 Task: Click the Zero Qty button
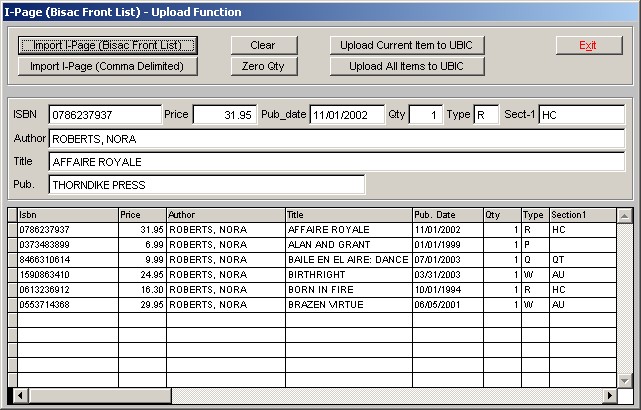click(264, 66)
